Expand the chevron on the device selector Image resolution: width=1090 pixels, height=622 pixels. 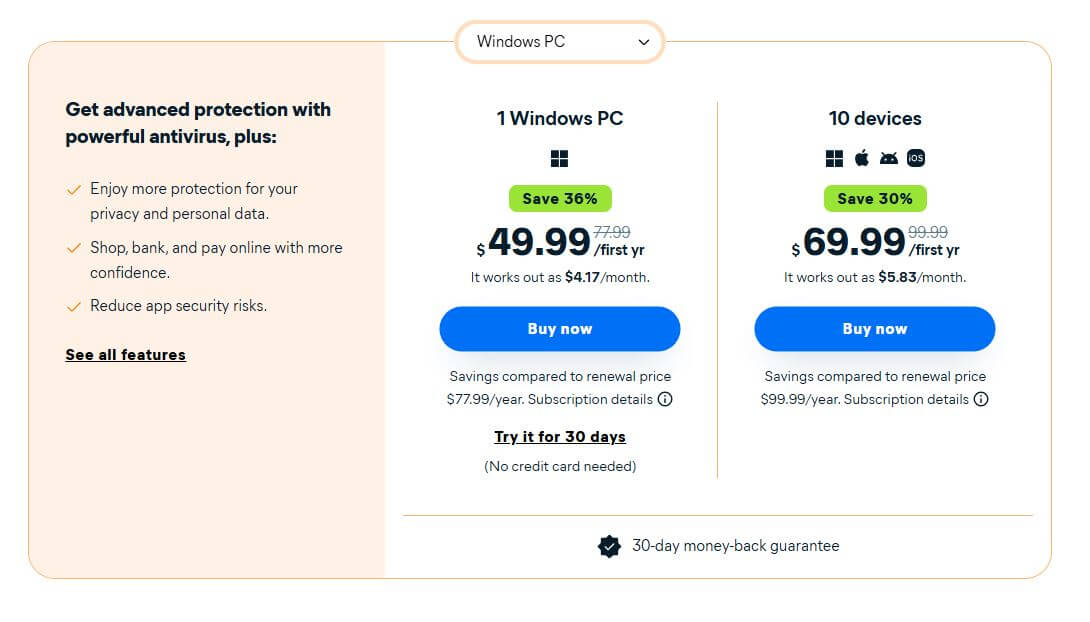[x=643, y=42]
